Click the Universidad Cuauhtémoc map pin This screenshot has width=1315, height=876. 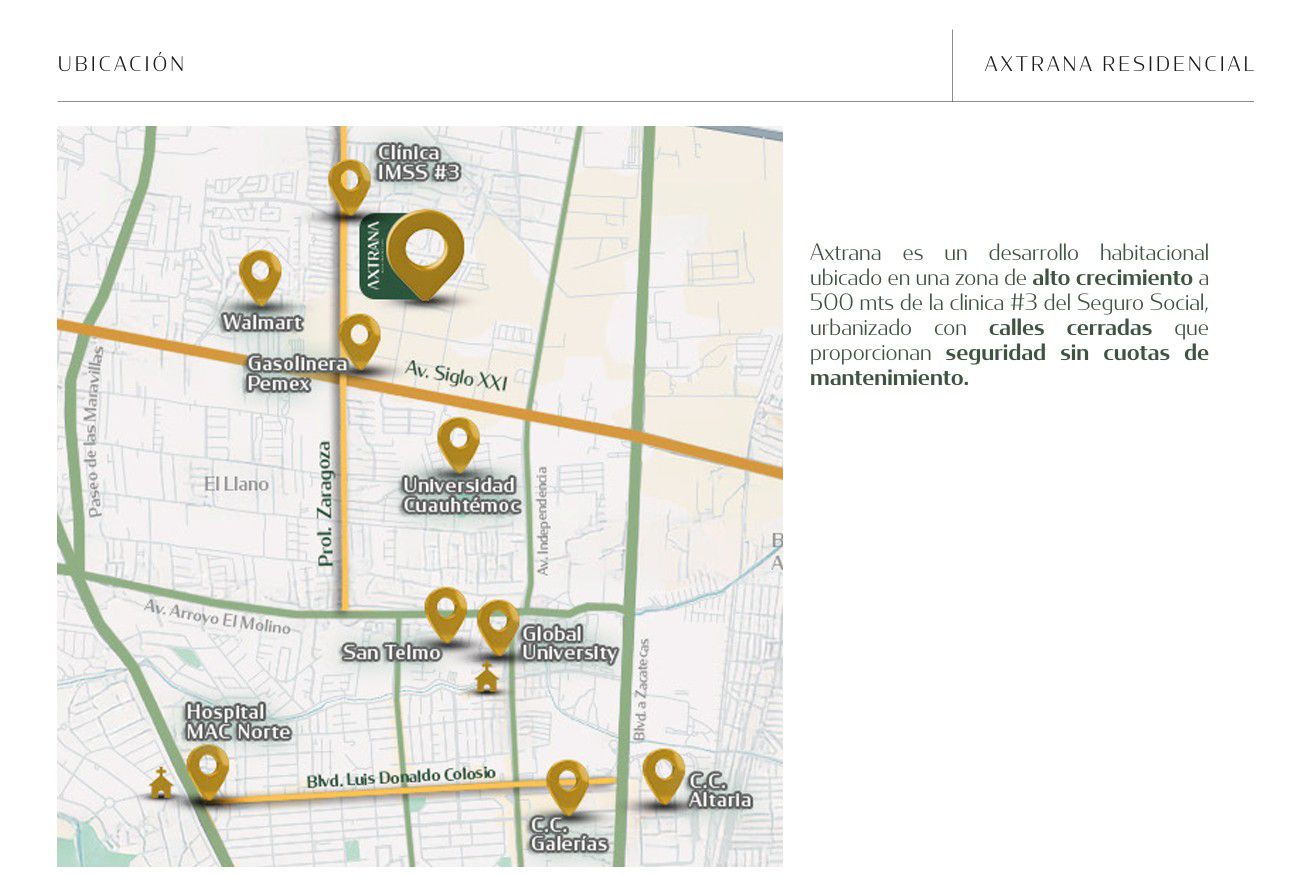(x=459, y=445)
